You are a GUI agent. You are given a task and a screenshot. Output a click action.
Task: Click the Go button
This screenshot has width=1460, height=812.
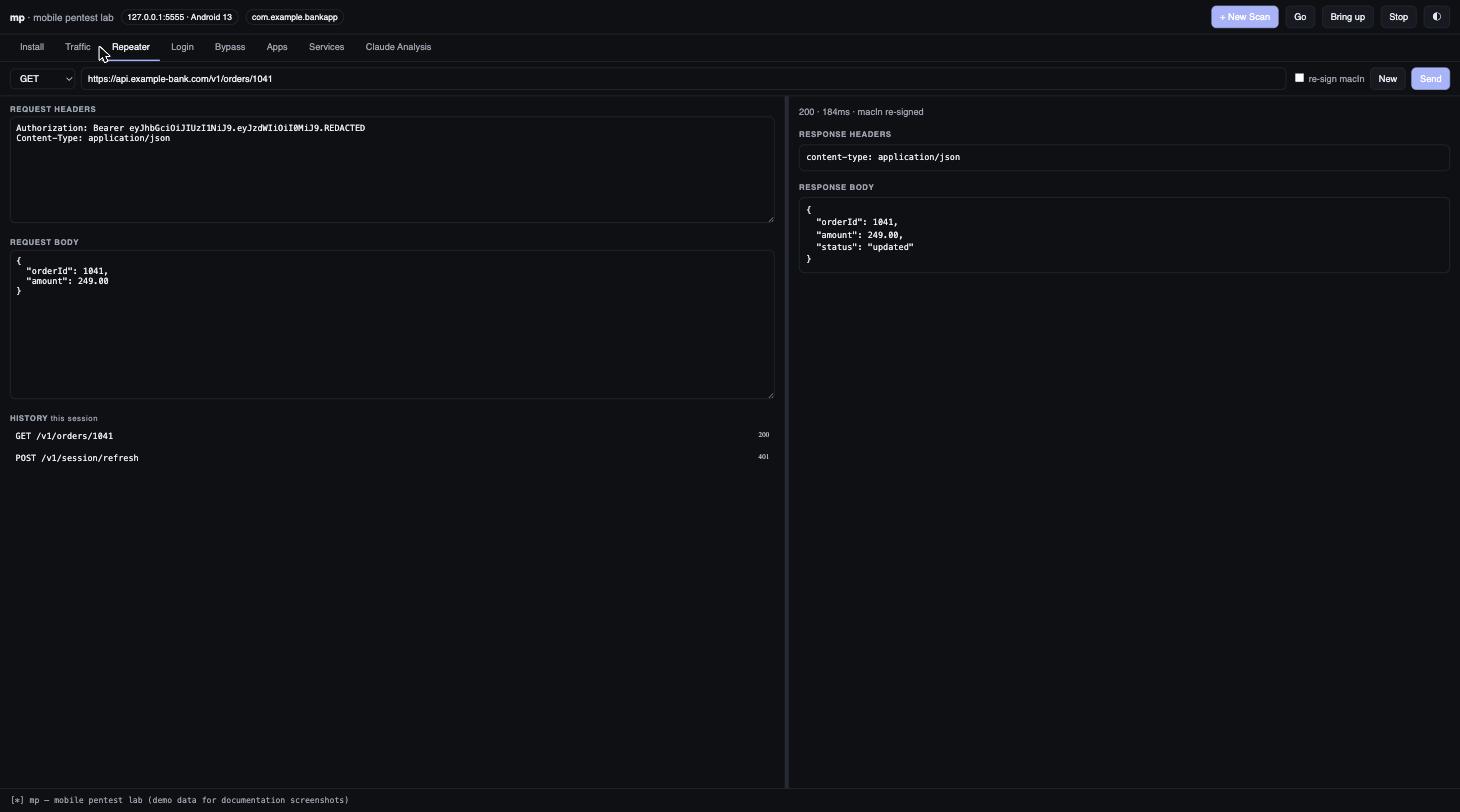(1300, 17)
